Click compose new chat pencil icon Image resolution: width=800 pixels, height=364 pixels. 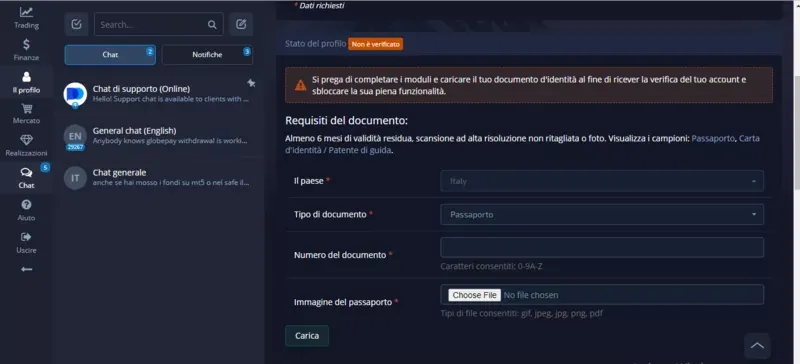click(x=241, y=25)
